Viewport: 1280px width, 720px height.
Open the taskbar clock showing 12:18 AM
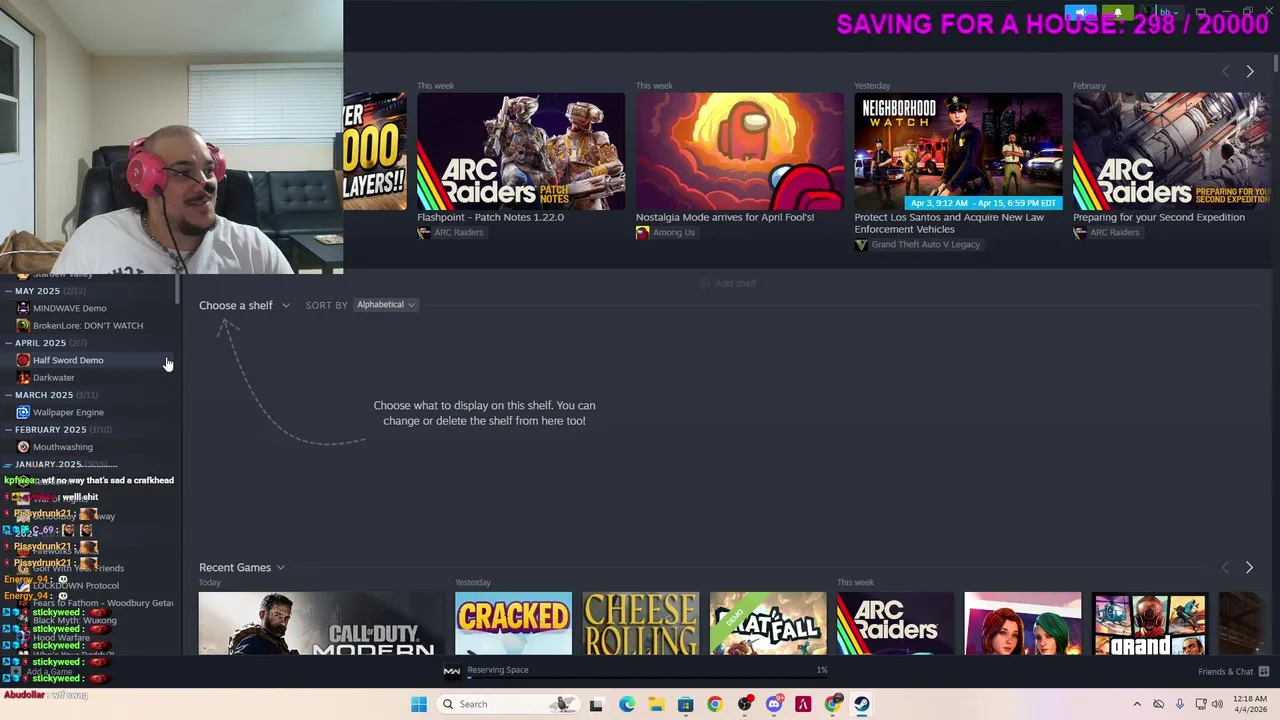(1250, 704)
